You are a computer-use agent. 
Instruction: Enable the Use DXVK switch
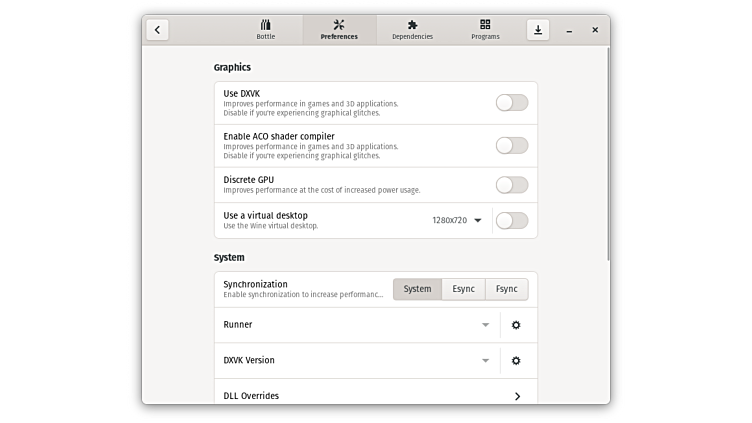click(511, 102)
